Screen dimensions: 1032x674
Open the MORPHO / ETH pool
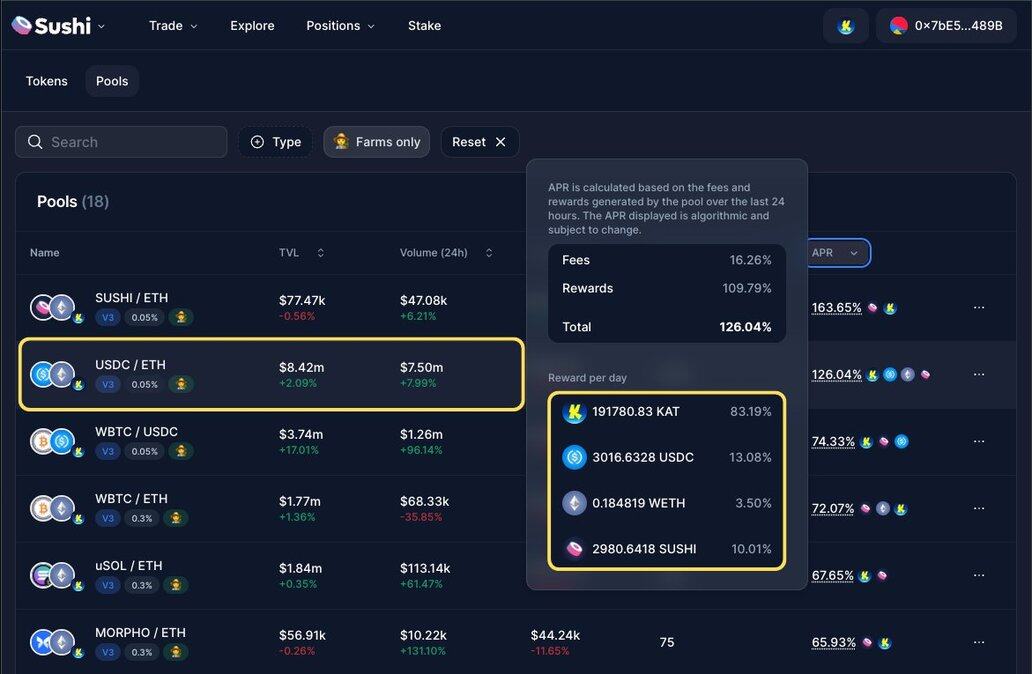pyautogui.click(x=140, y=633)
